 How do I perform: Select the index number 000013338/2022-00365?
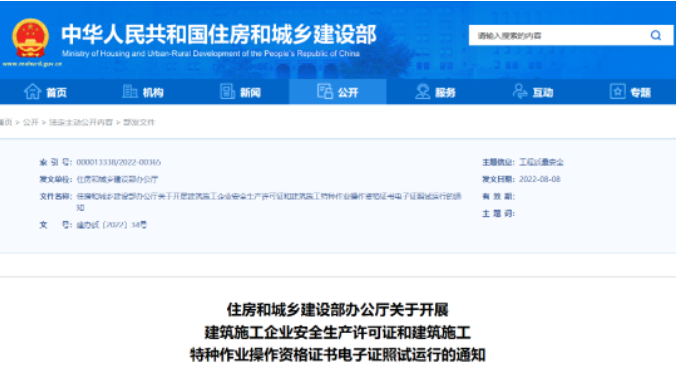click(119, 162)
